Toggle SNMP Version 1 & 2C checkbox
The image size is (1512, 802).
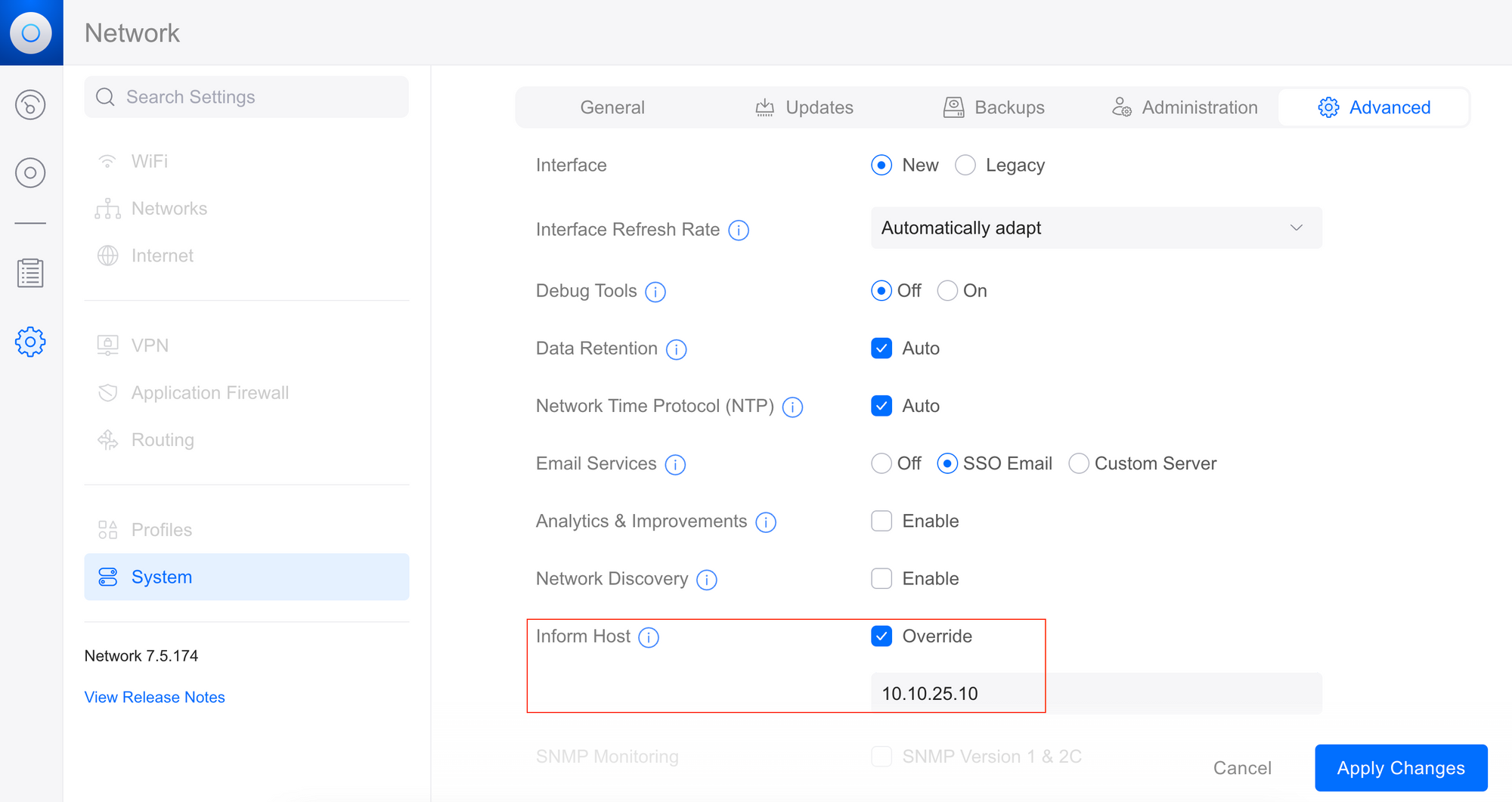click(x=881, y=757)
